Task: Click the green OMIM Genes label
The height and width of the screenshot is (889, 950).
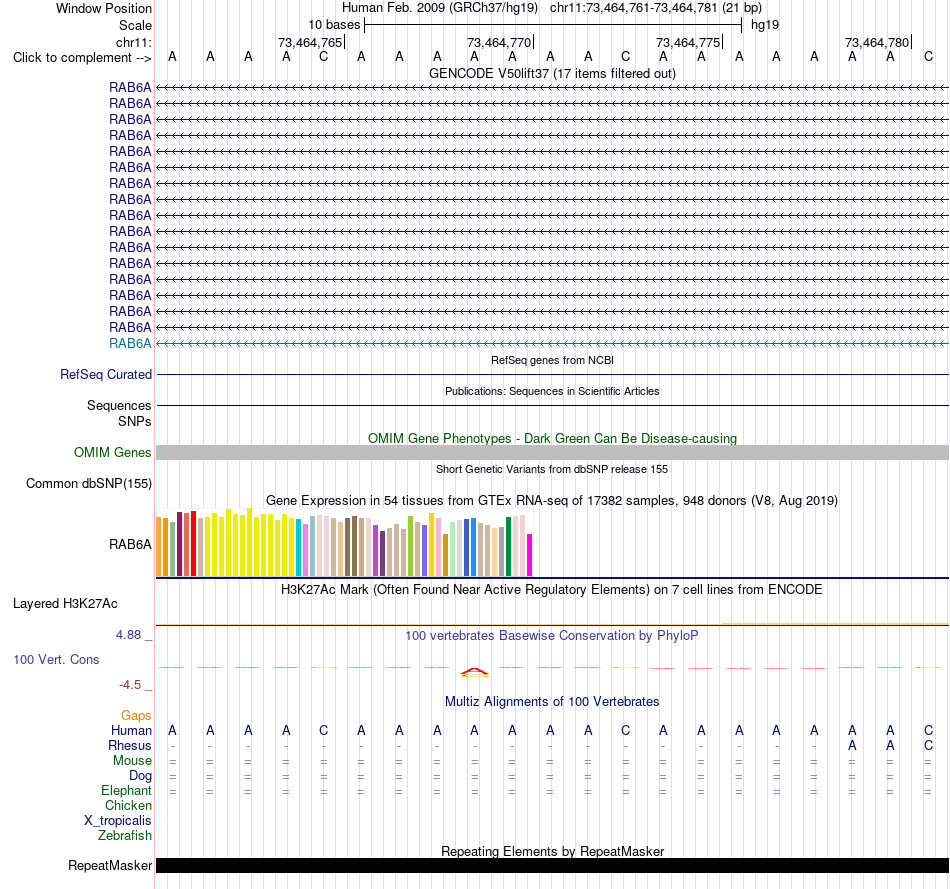Action: tap(112, 453)
